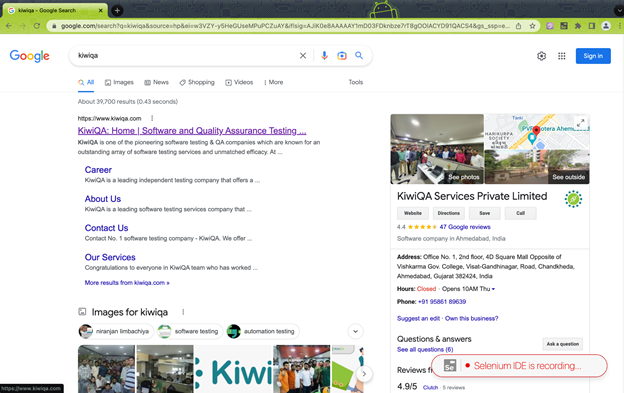The width and height of the screenshot is (624, 393).
Task: Click the Selenium IDE recording badge icon
Action: pos(450,366)
